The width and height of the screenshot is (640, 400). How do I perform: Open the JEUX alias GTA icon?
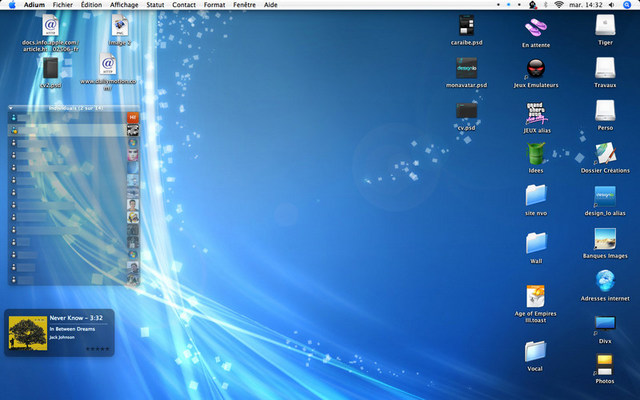click(x=536, y=113)
